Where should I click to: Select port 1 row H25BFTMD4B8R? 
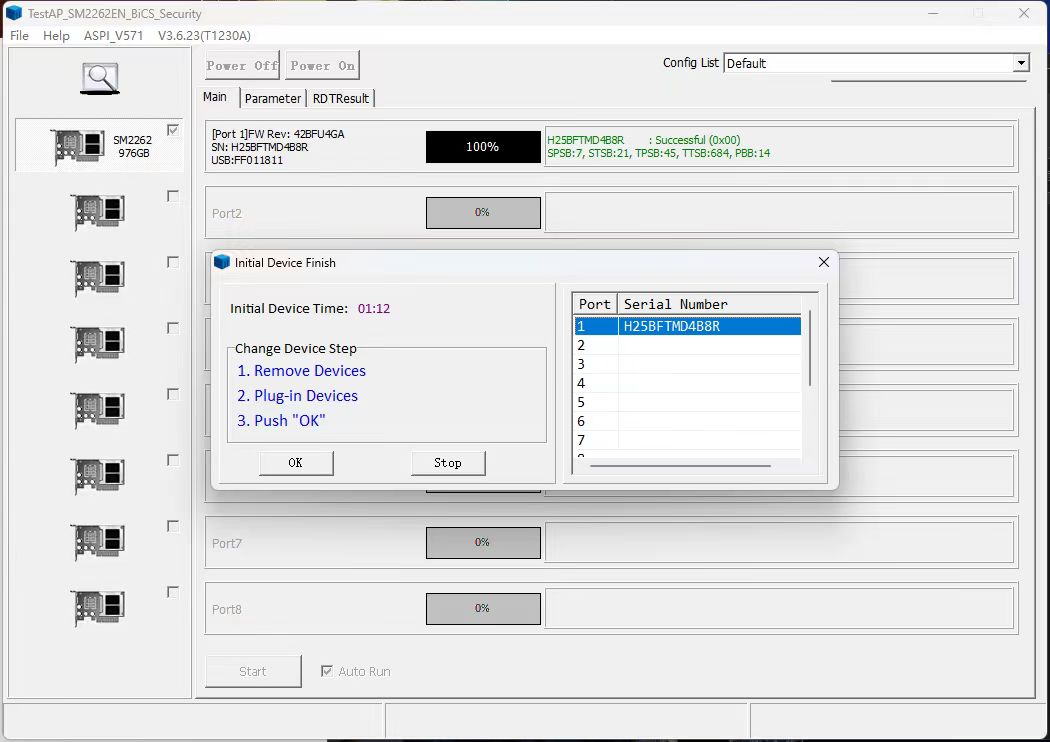pyautogui.click(x=687, y=326)
